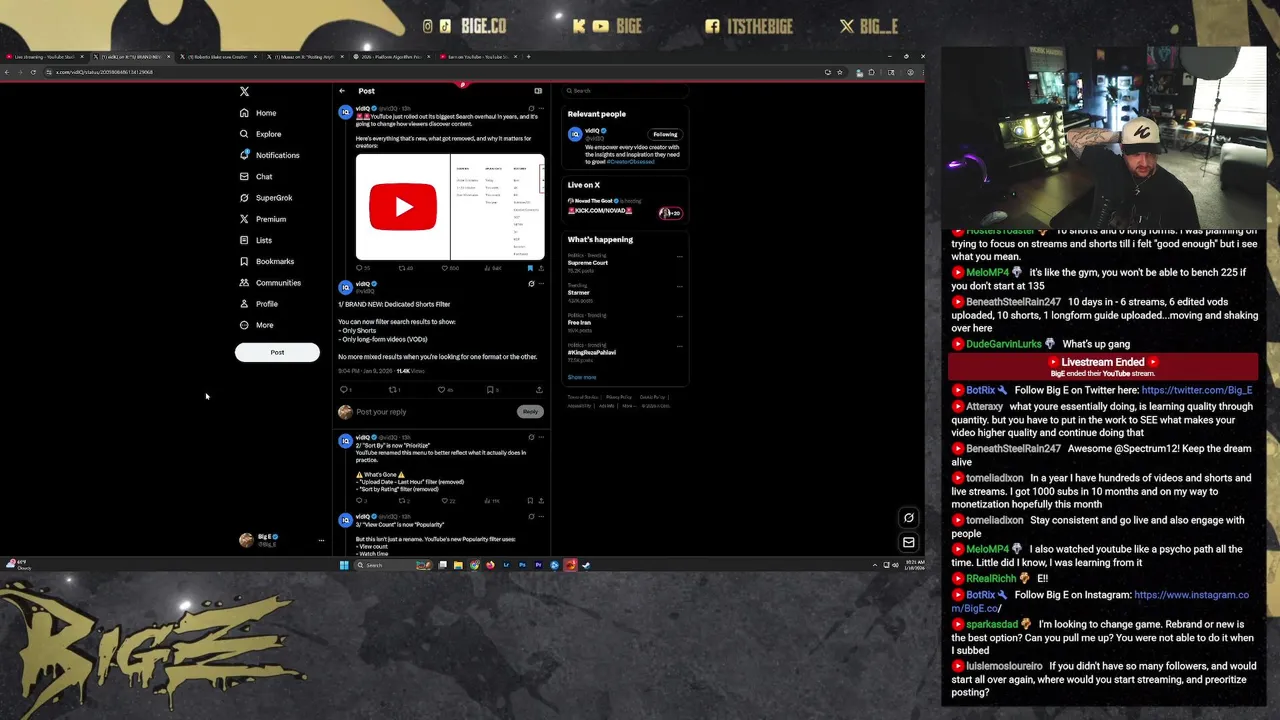Share the Dedicated Shorts Filter post
Screen dimensions: 1280x720
coord(539,390)
